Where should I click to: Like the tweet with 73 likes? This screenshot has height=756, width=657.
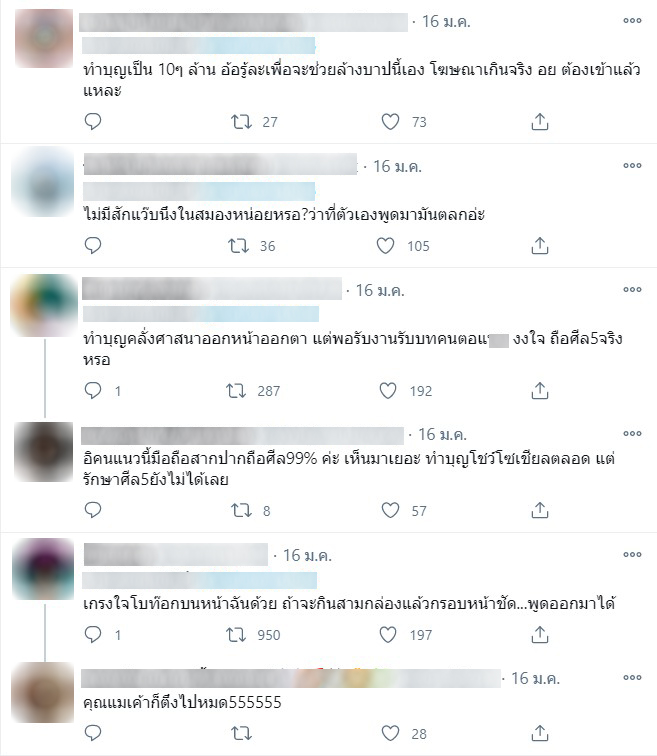[x=390, y=122]
